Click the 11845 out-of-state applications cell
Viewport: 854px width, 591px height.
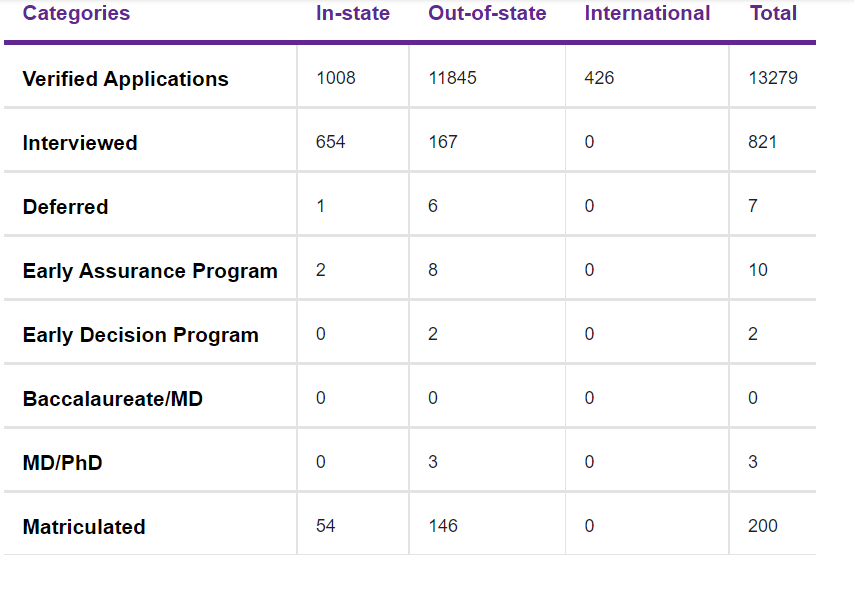[452, 78]
